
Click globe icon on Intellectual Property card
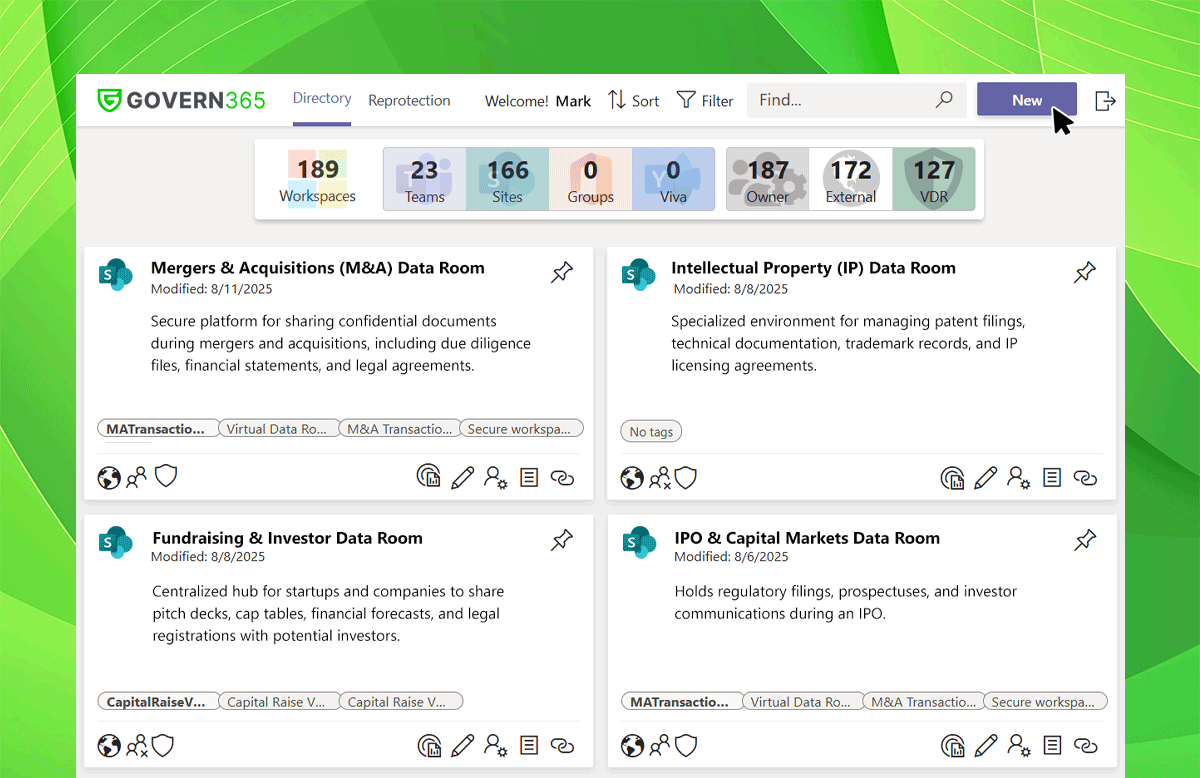pyautogui.click(x=632, y=478)
